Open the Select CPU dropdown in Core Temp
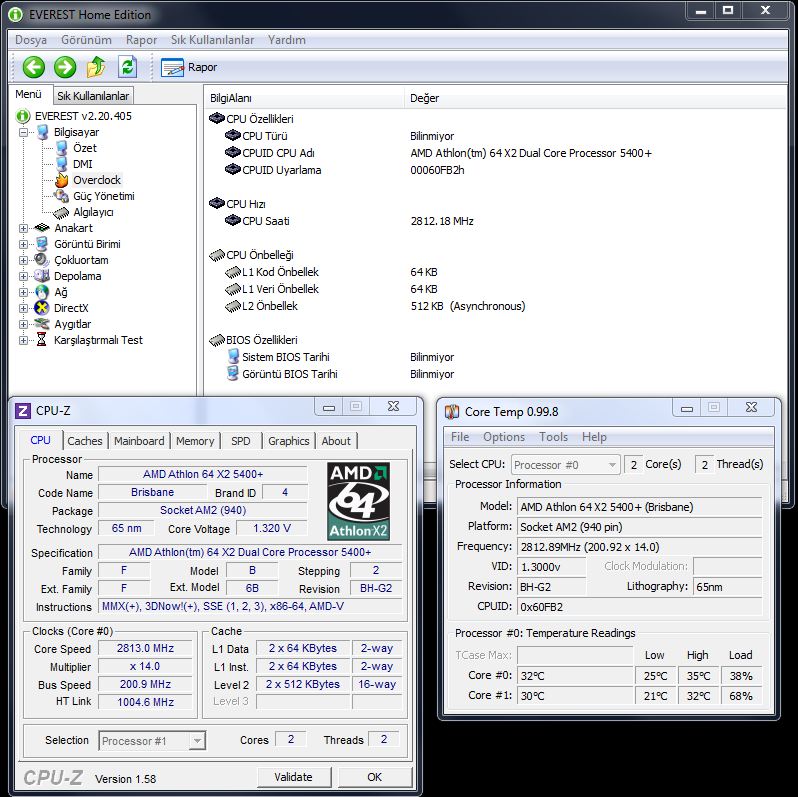Screen dimensions: 798x797 pos(566,465)
